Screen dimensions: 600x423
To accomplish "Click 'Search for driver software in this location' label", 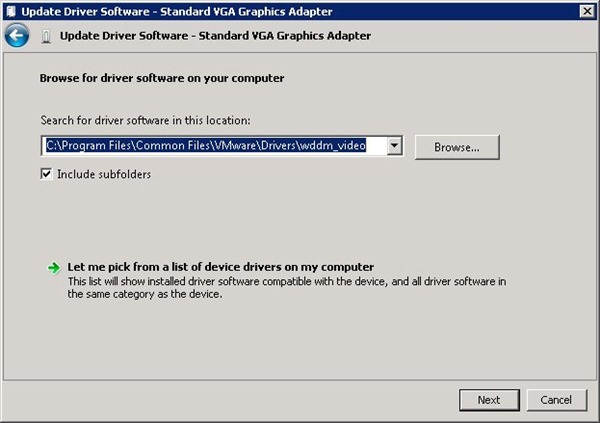I will pyautogui.click(x=145, y=120).
